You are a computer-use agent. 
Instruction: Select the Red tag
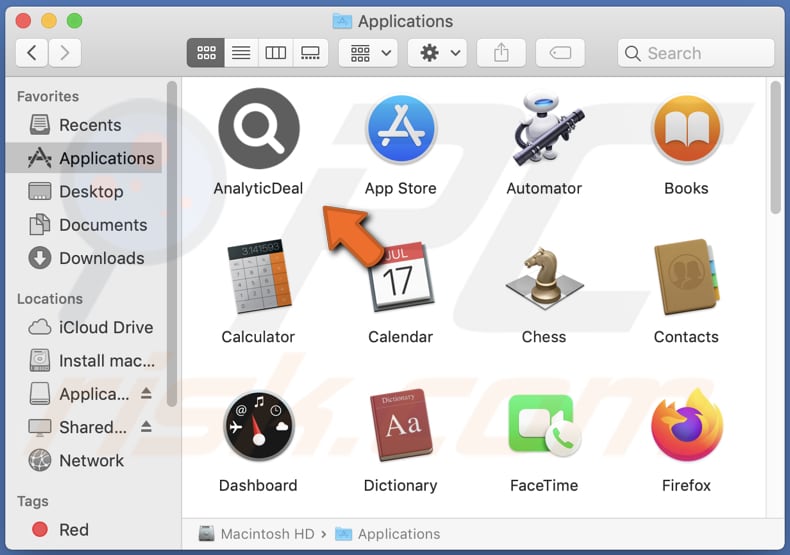click(84, 530)
